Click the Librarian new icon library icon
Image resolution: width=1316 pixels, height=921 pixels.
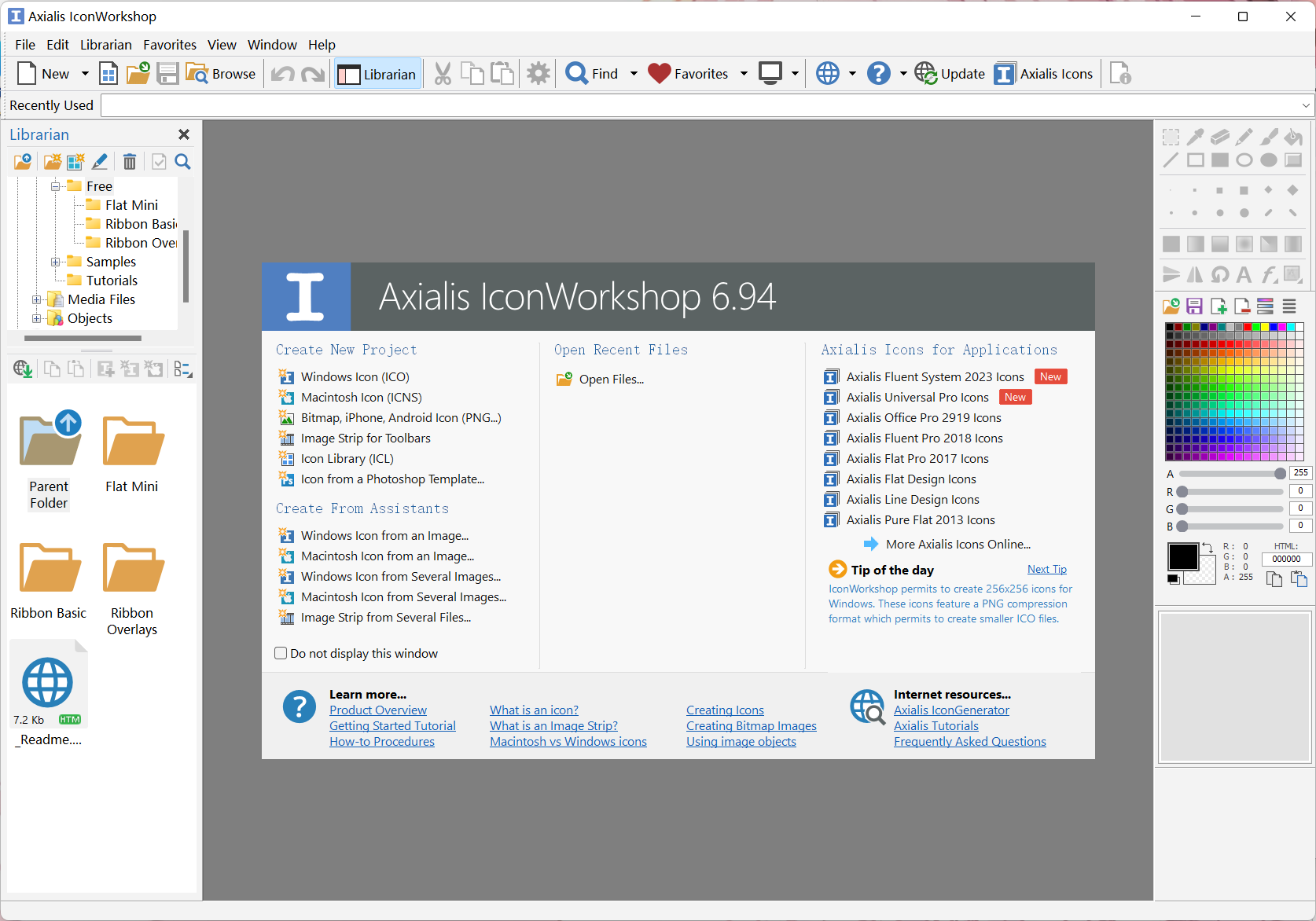coord(75,162)
